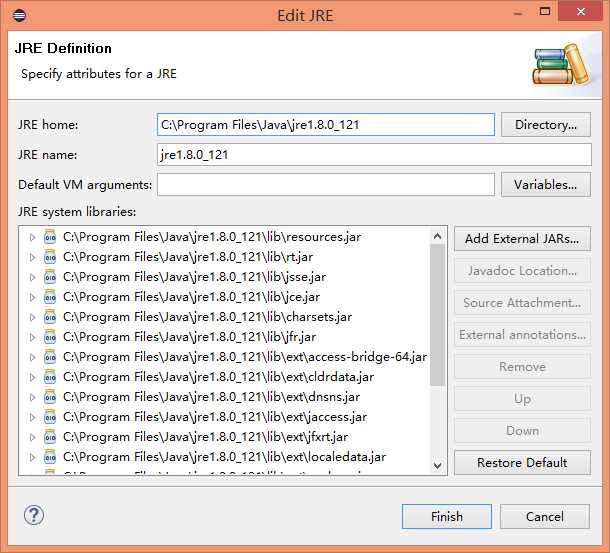The height and width of the screenshot is (553, 610).
Task: Expand the cldrdata.jar library entry
Action: tap(32, 377)
